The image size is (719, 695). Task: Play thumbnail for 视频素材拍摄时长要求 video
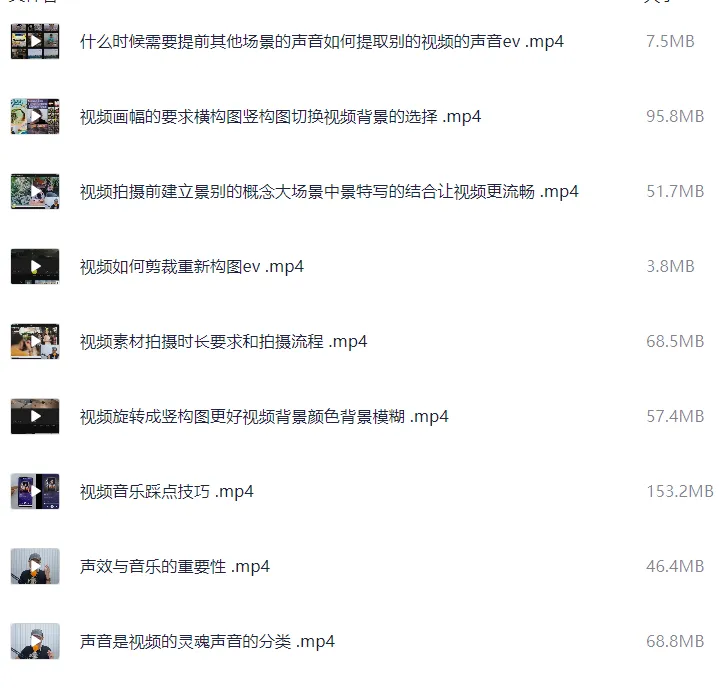coord(35,341)
